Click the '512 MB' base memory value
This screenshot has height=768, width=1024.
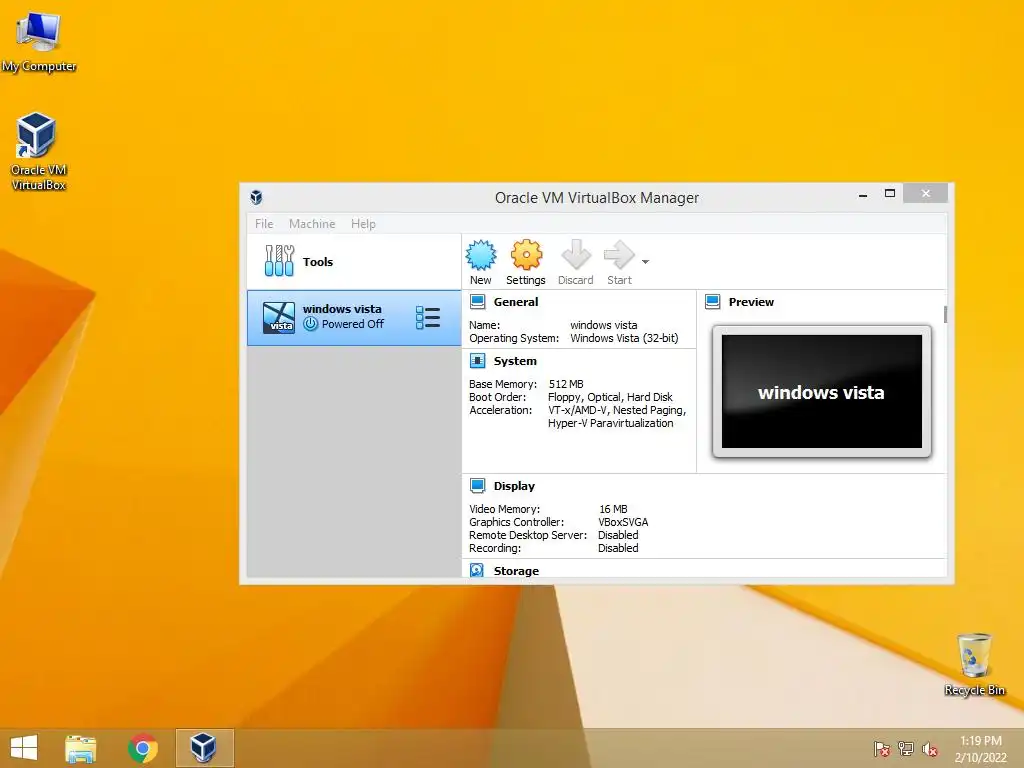click(x=566, y=384)
